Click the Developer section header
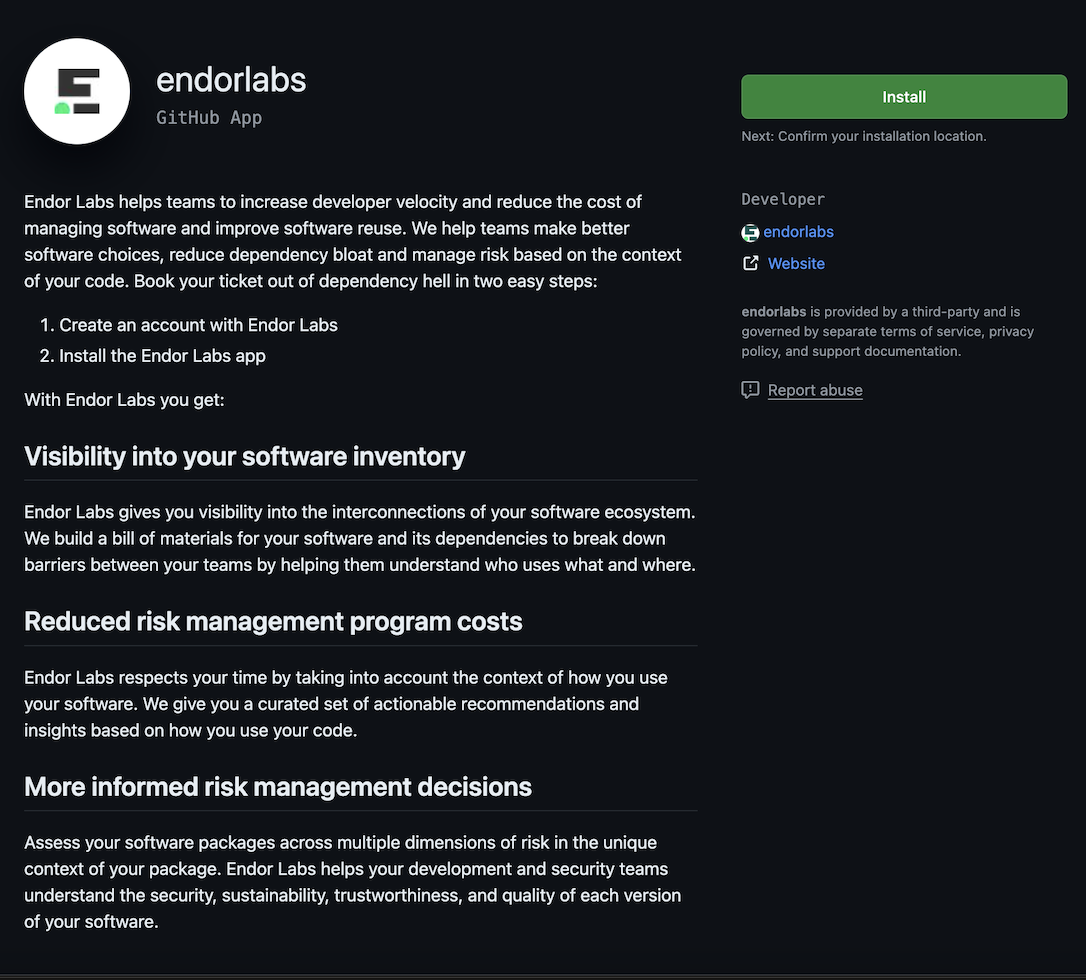 coord(783,199)
